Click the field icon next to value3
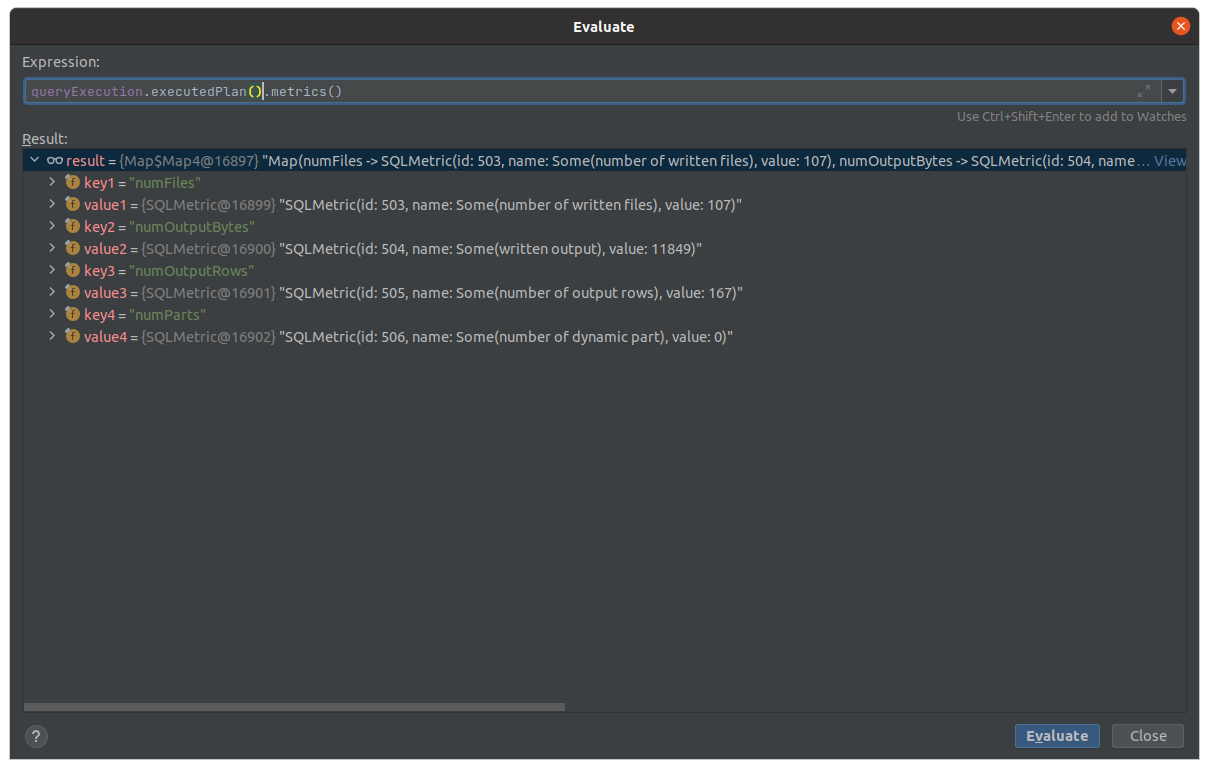 click(x=72, y=292)
